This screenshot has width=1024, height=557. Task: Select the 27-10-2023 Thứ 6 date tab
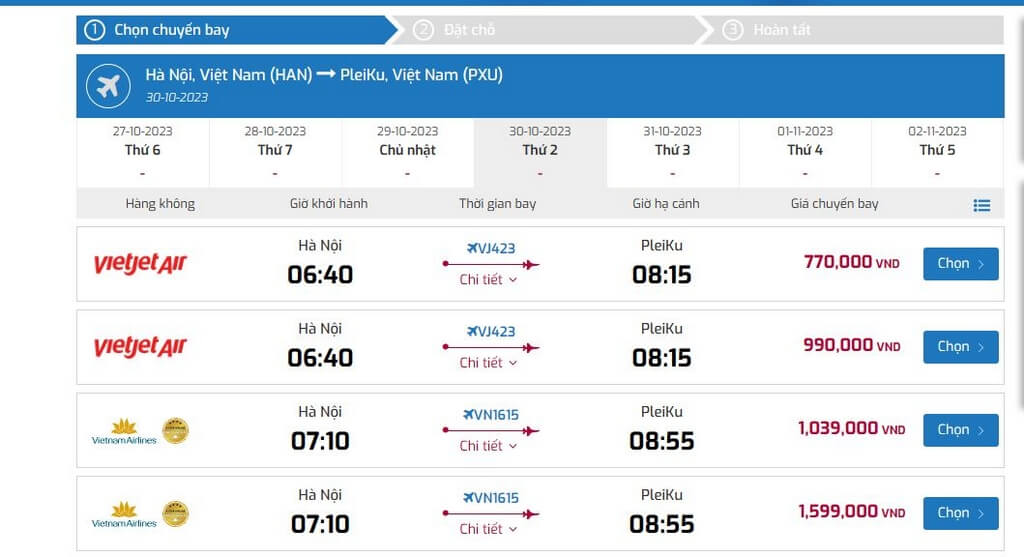142,152
